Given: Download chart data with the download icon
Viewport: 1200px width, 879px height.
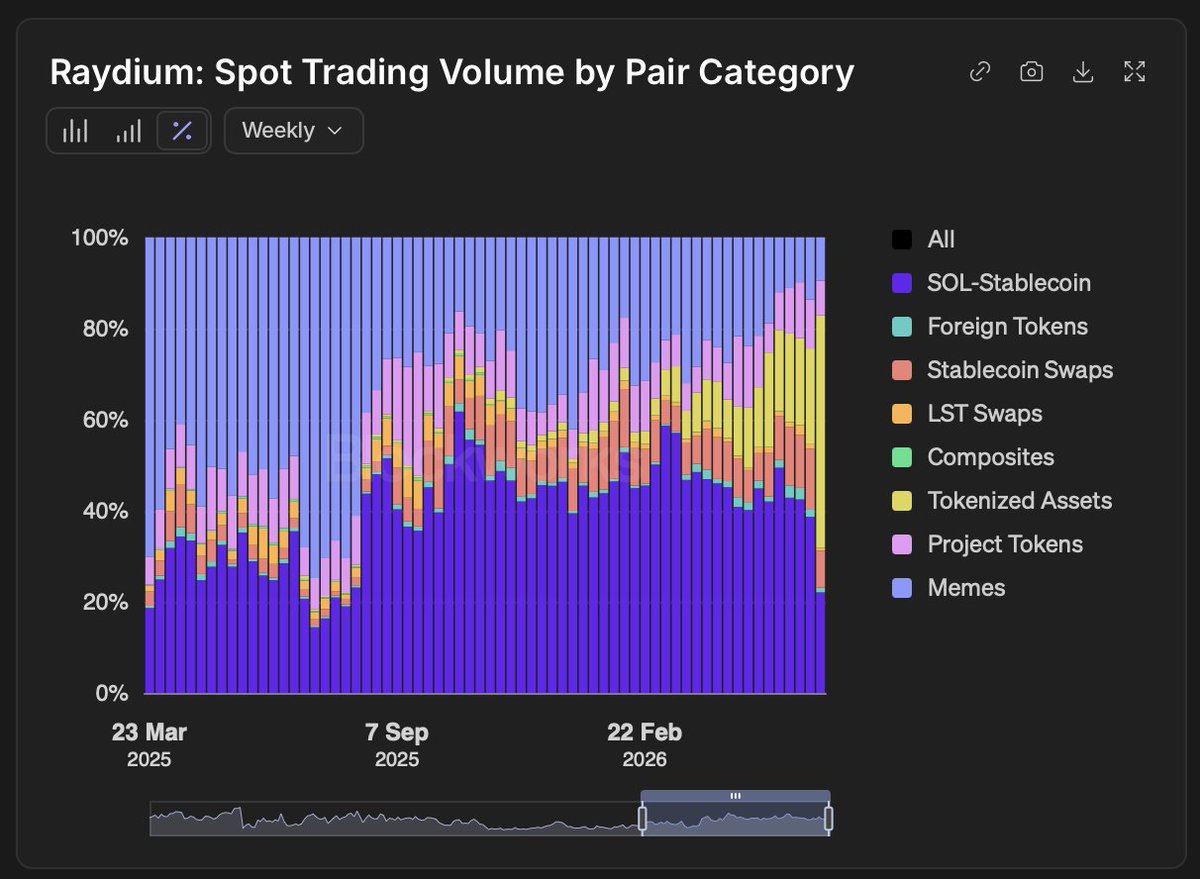Looking at the screenshot, I should click(x=1083, y=72).
